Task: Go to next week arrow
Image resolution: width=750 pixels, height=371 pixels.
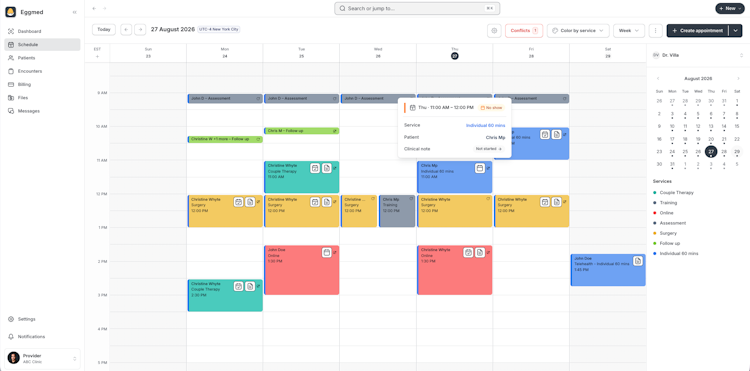Action: 140,30
